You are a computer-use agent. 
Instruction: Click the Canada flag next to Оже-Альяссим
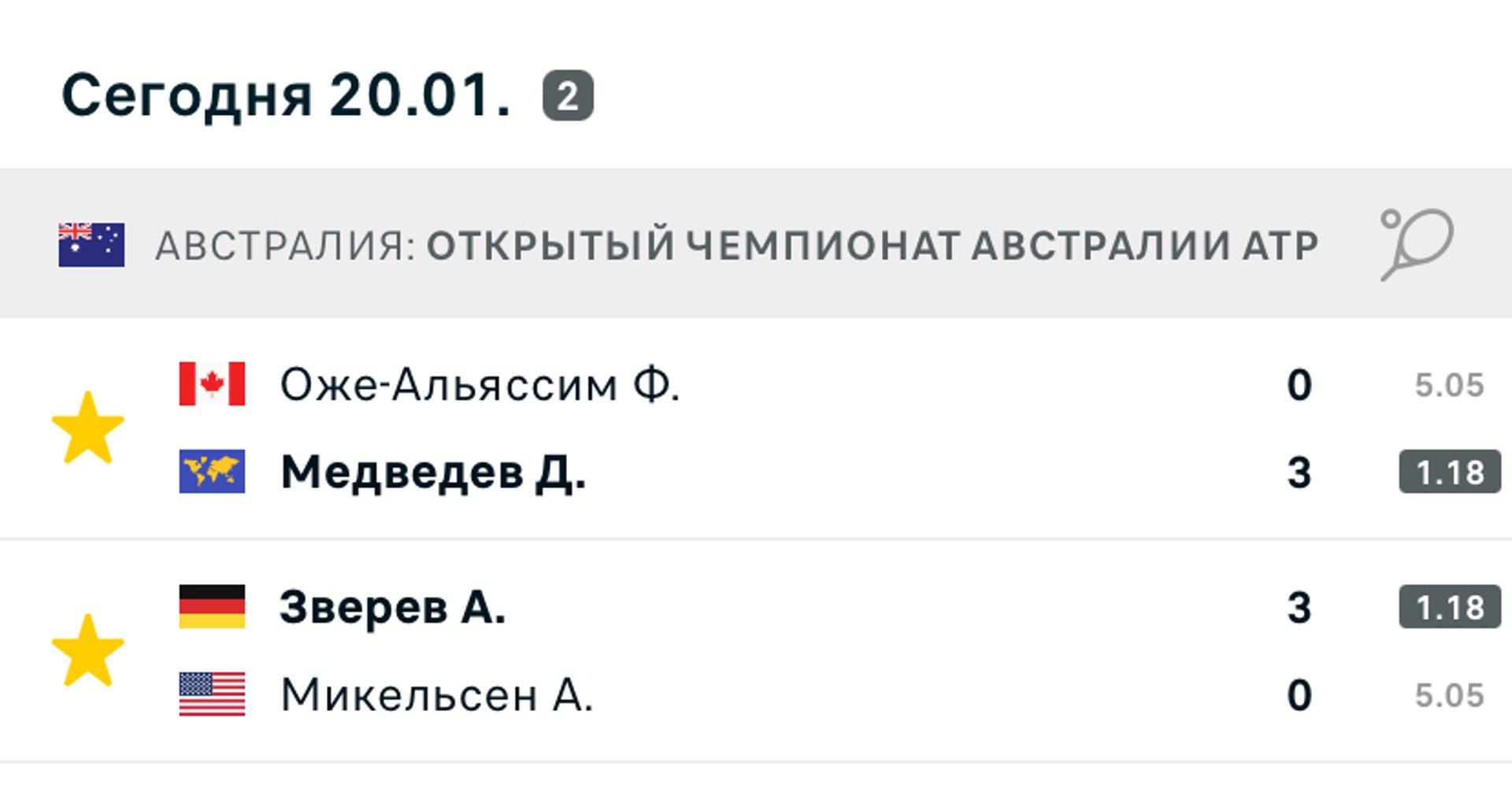tap(212, 383)
